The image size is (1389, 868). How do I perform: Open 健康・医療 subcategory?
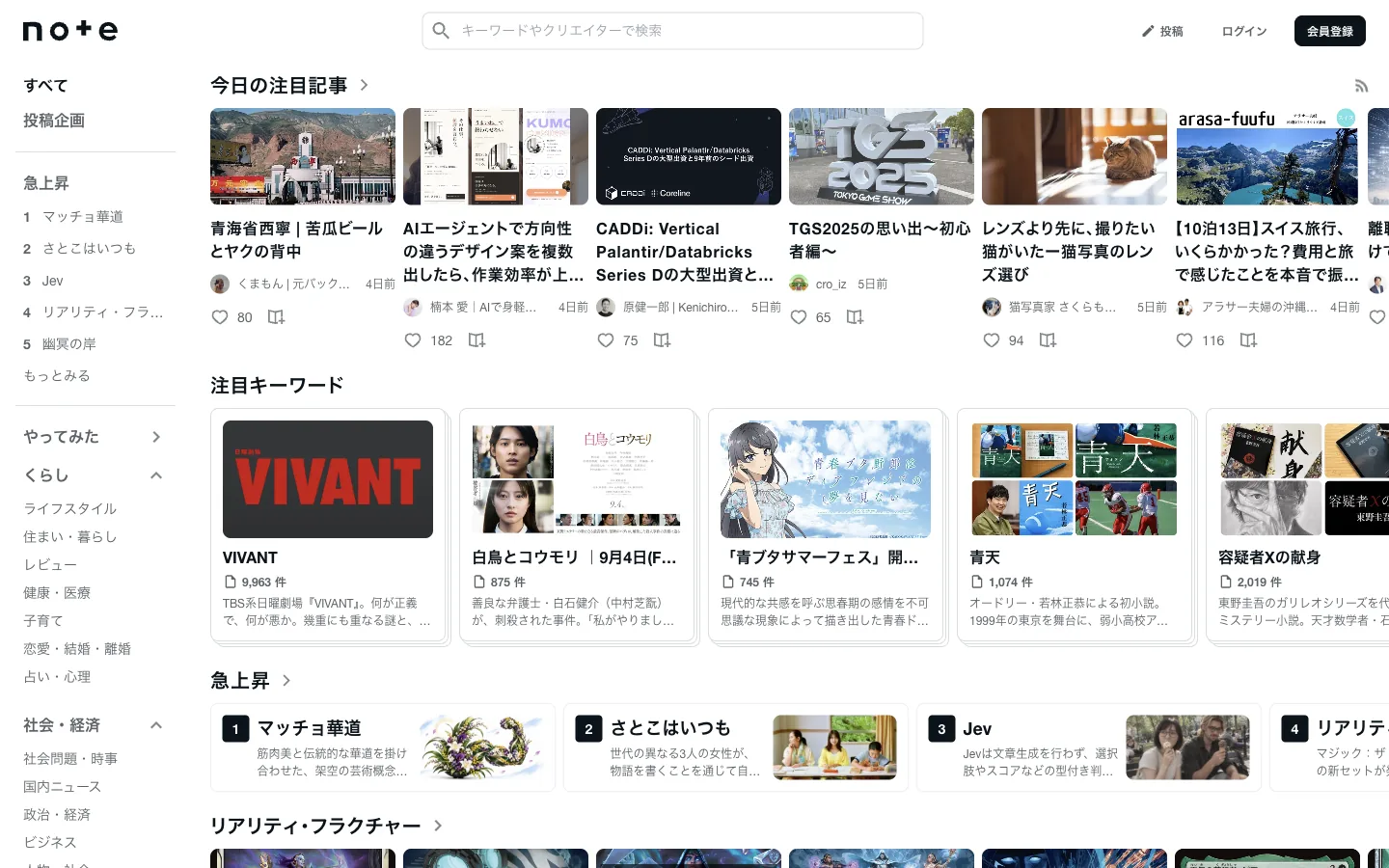(57, 592)
